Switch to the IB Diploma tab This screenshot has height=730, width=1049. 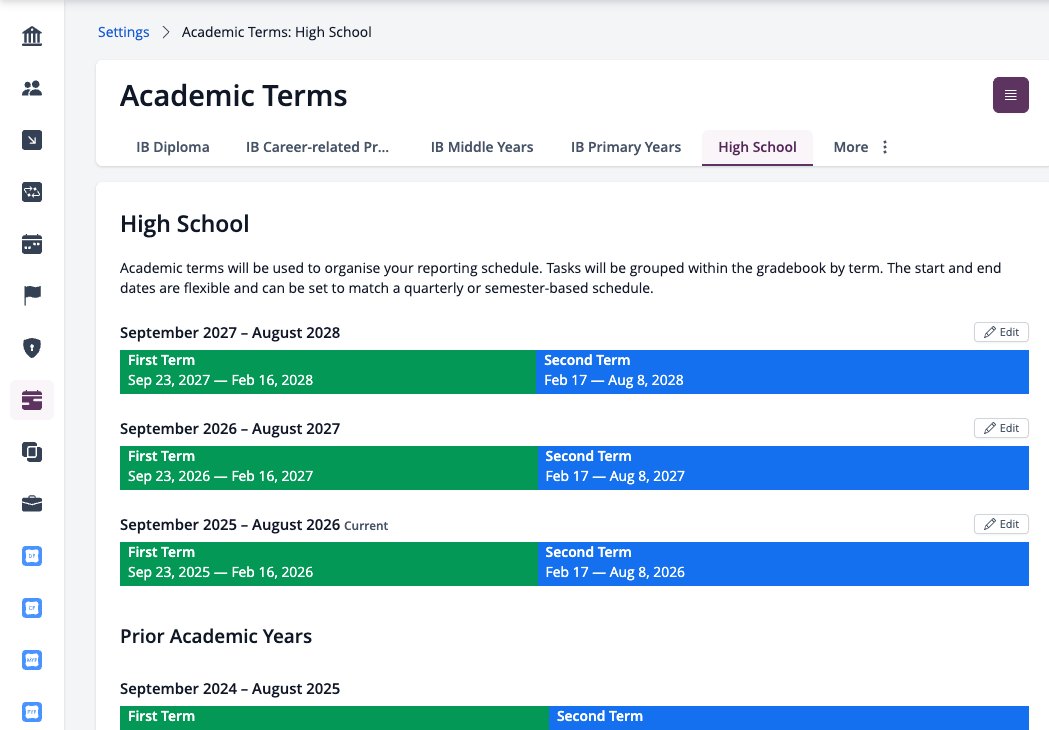click(x=173, y=147)
